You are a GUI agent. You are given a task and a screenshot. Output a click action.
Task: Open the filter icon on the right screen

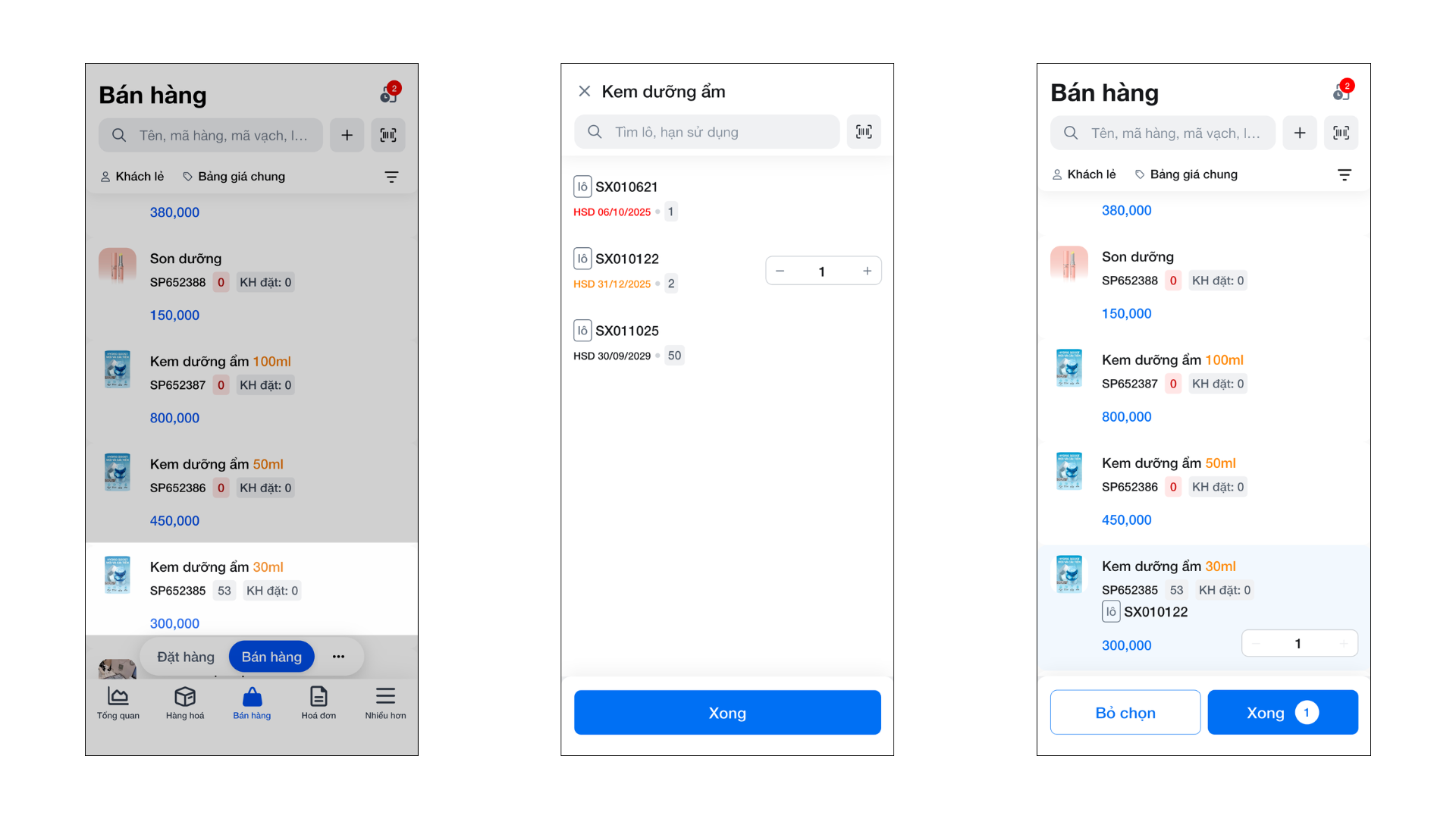point(1344,174)
